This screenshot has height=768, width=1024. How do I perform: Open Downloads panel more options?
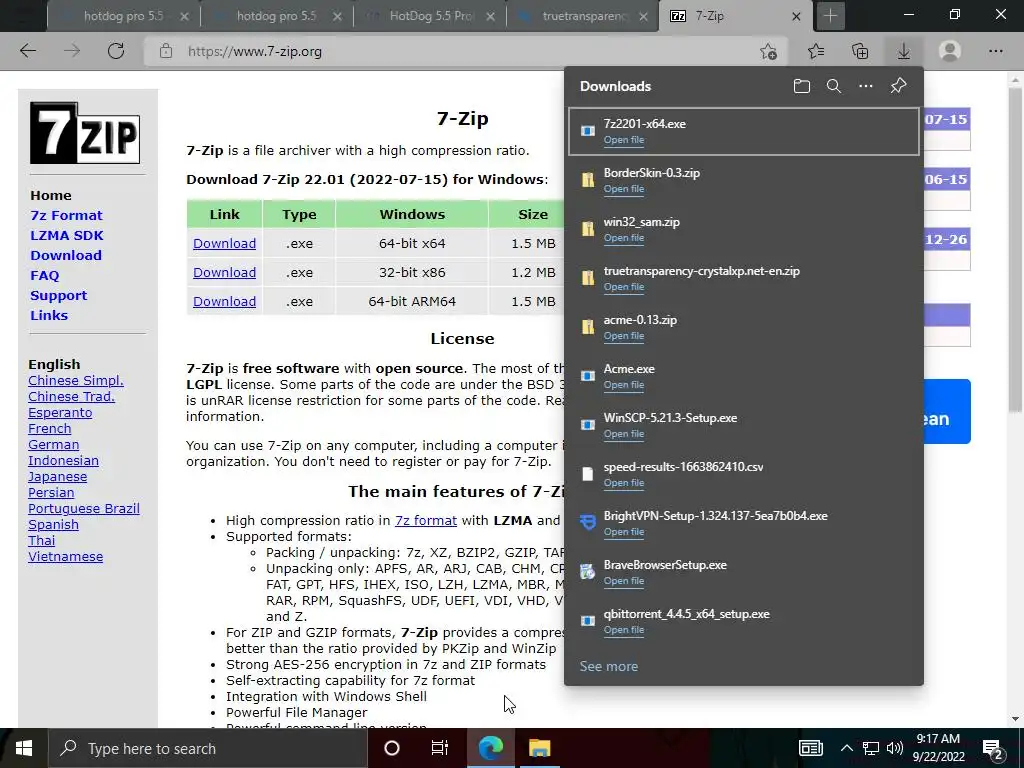point(866,86)
